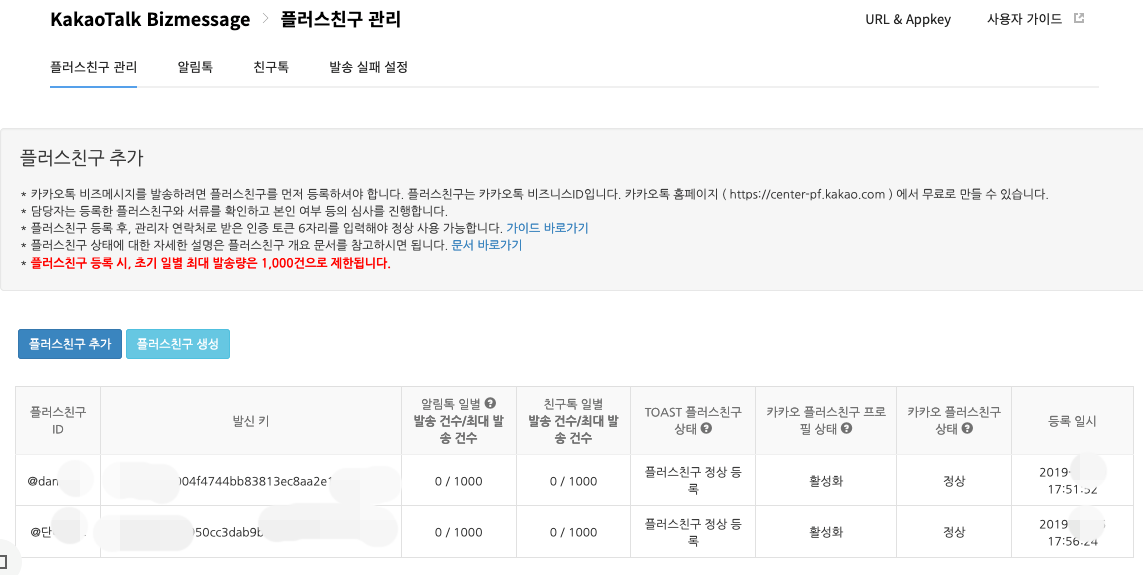1143x575 pixels.
Task: Open the 발송 실패 설정 tab
Action: [x=368, y=68]
